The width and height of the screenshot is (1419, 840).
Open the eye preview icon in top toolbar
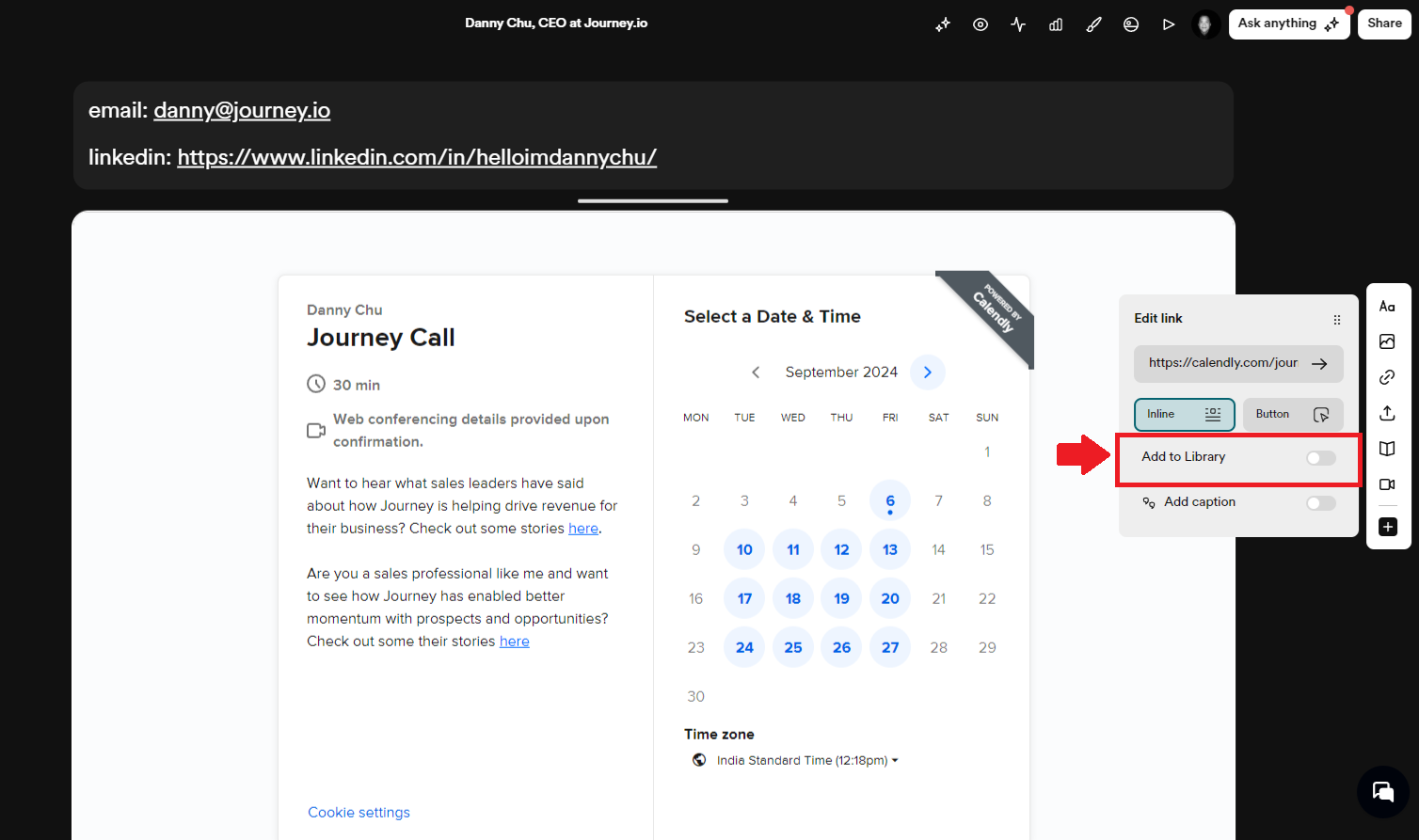[x=981, y=25]
